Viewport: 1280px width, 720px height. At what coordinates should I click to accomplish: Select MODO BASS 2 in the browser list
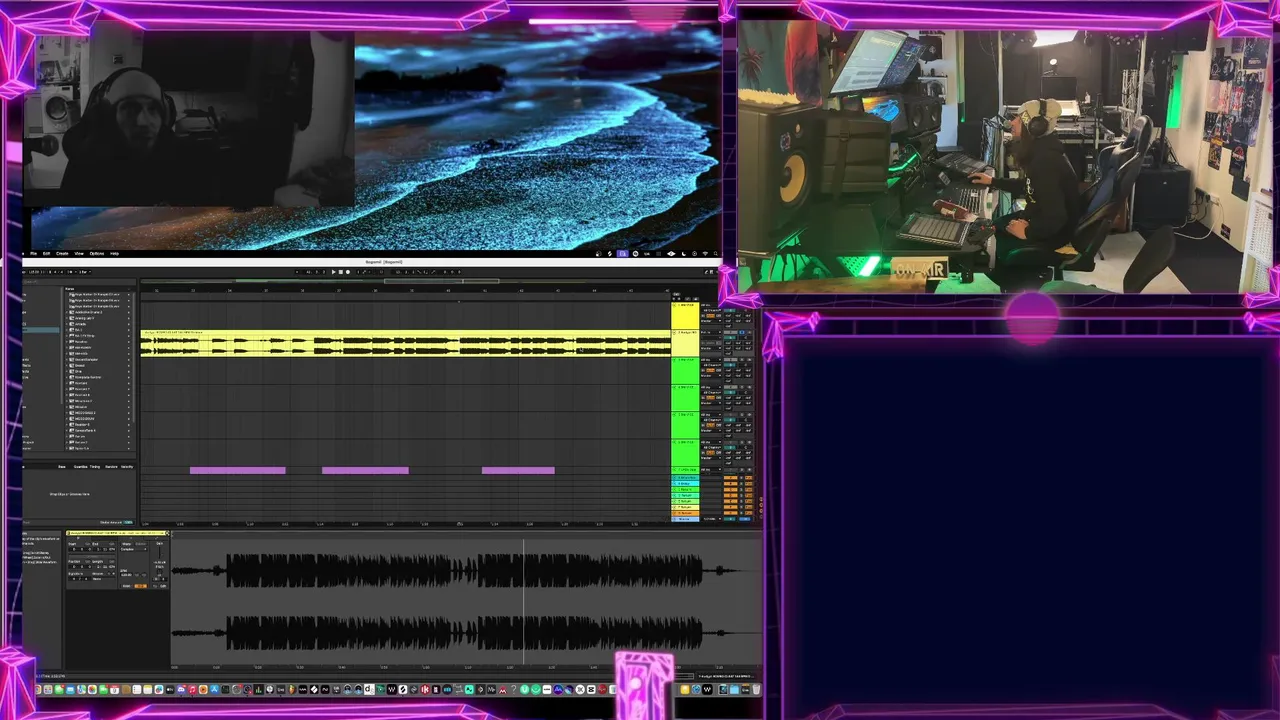click(x=85, y=412)
